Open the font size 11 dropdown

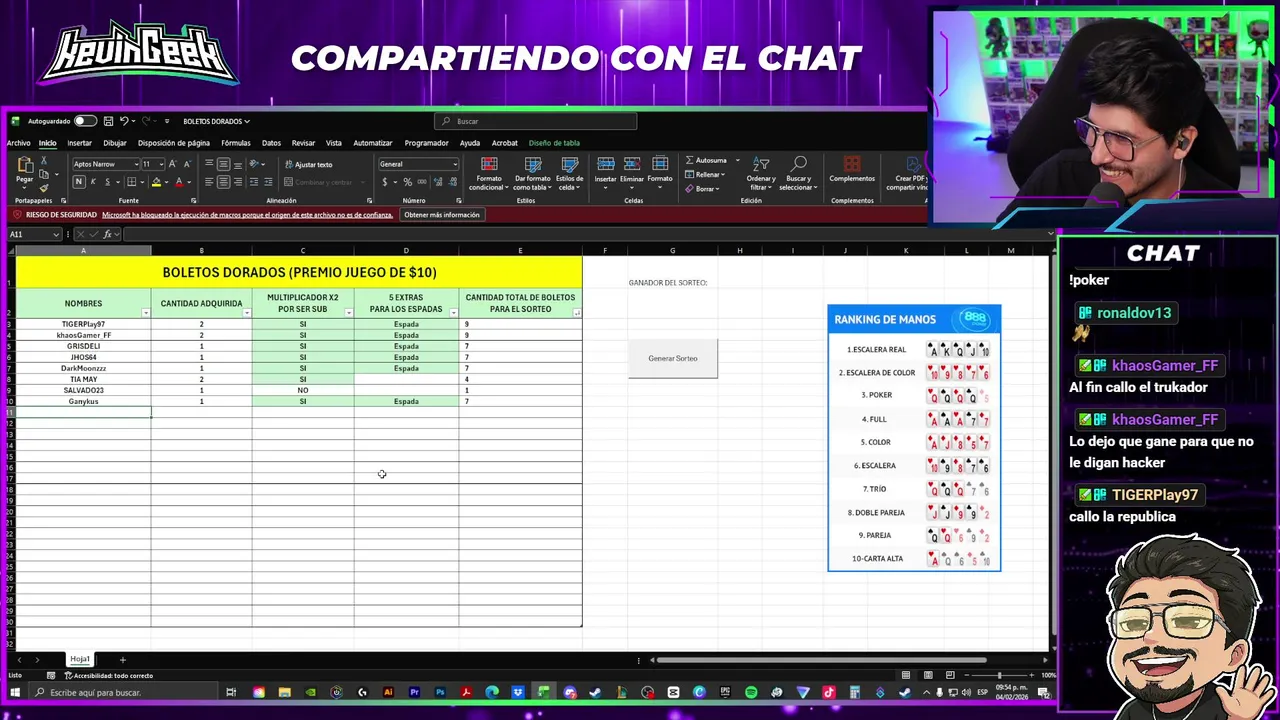(x=160, y=164)
